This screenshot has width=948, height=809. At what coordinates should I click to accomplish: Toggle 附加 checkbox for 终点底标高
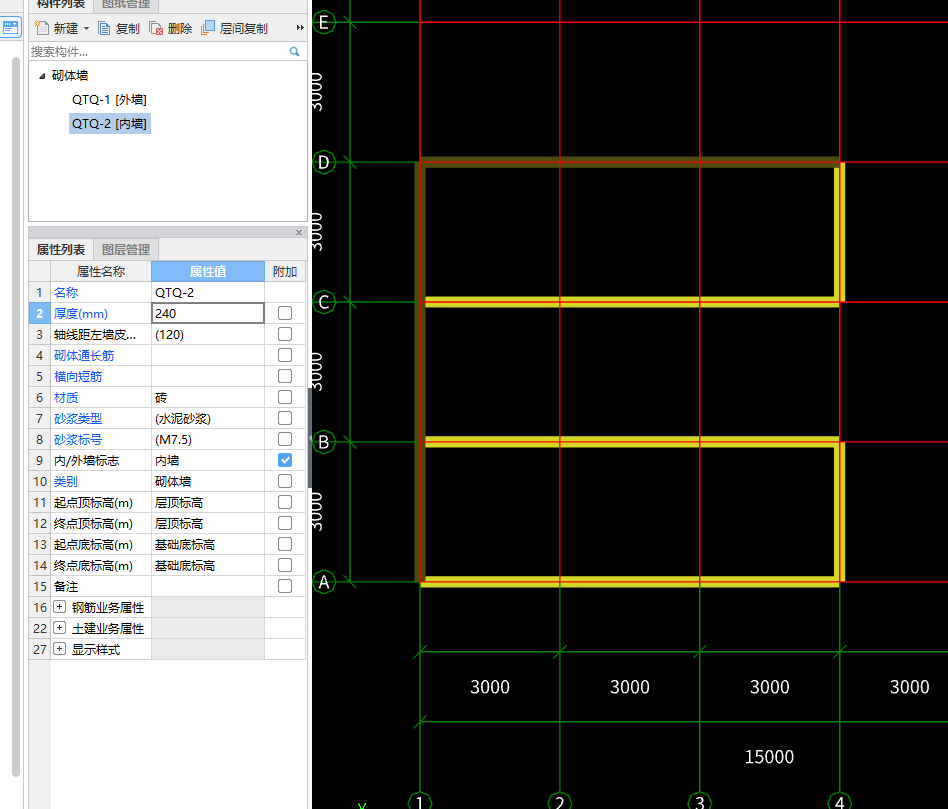coord(285,565)
